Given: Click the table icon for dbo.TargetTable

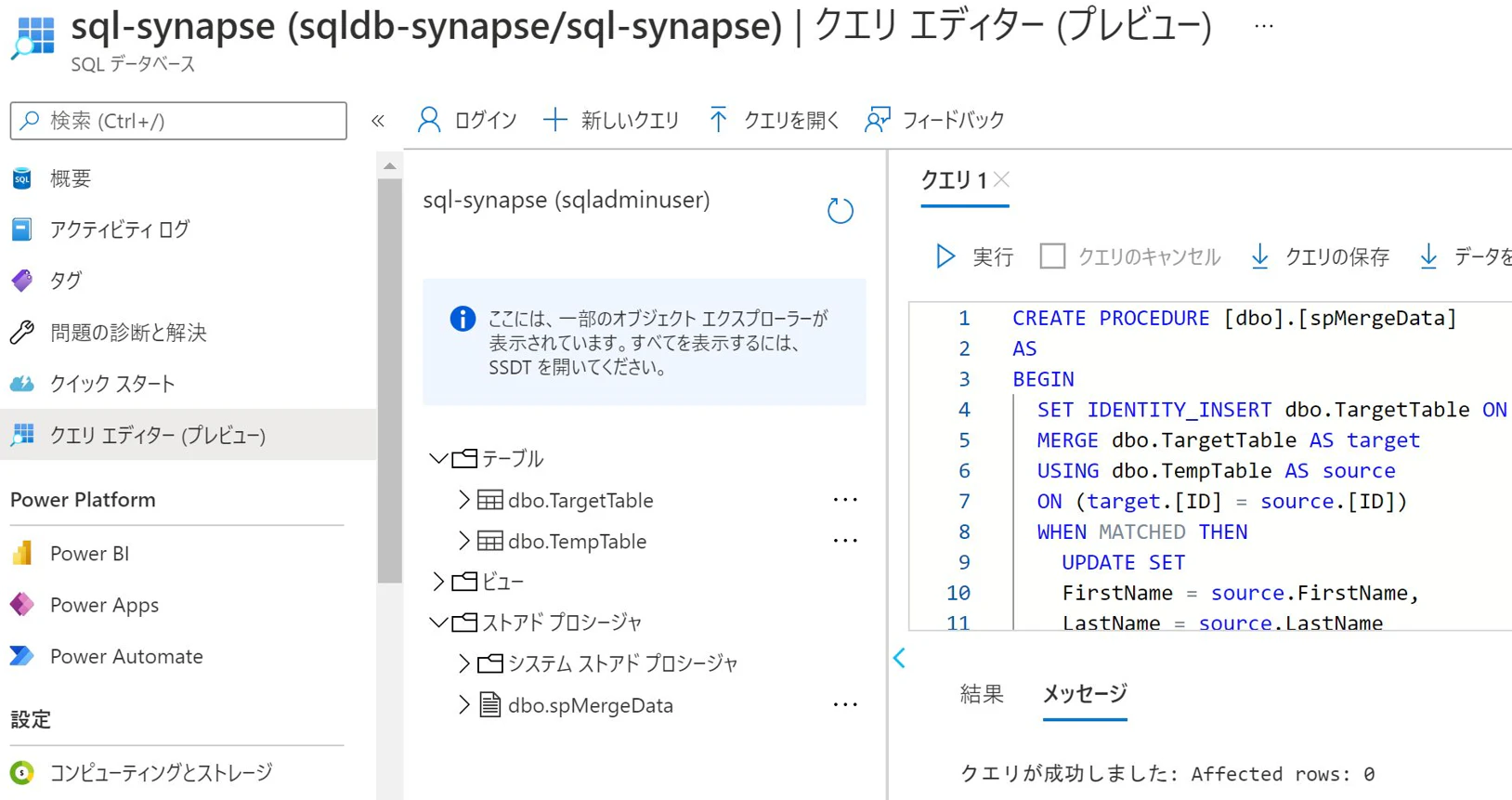Looking at the screenshot, I should point(490,500).
